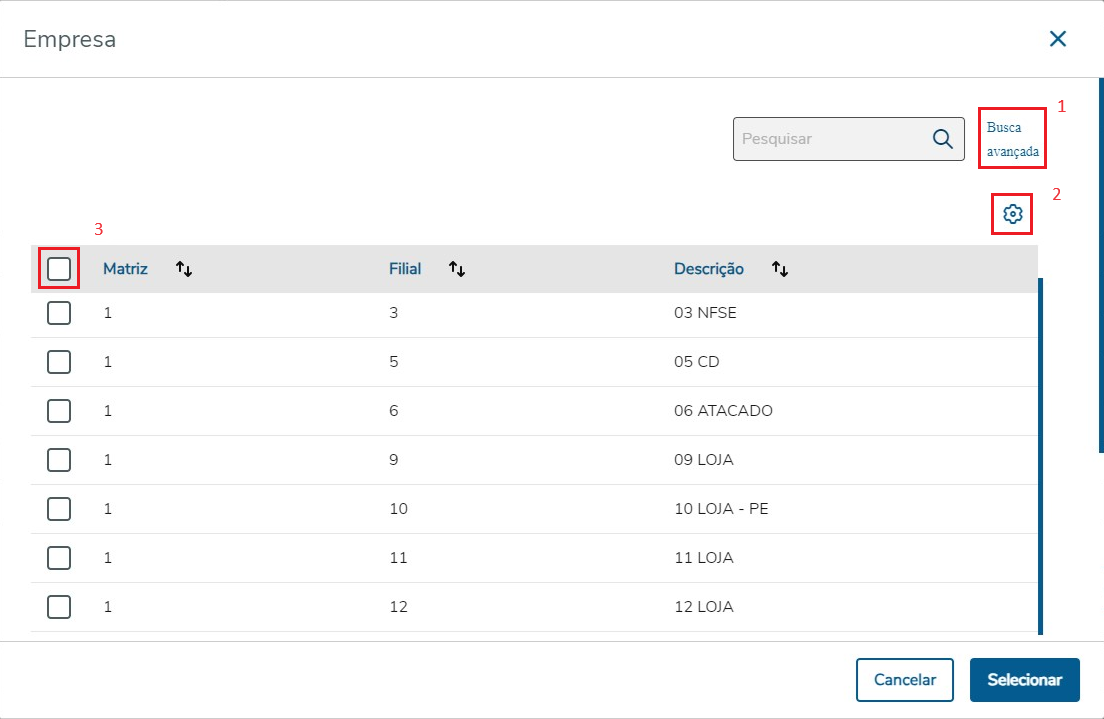Click the Descrição column header label

tap(709, 269)
